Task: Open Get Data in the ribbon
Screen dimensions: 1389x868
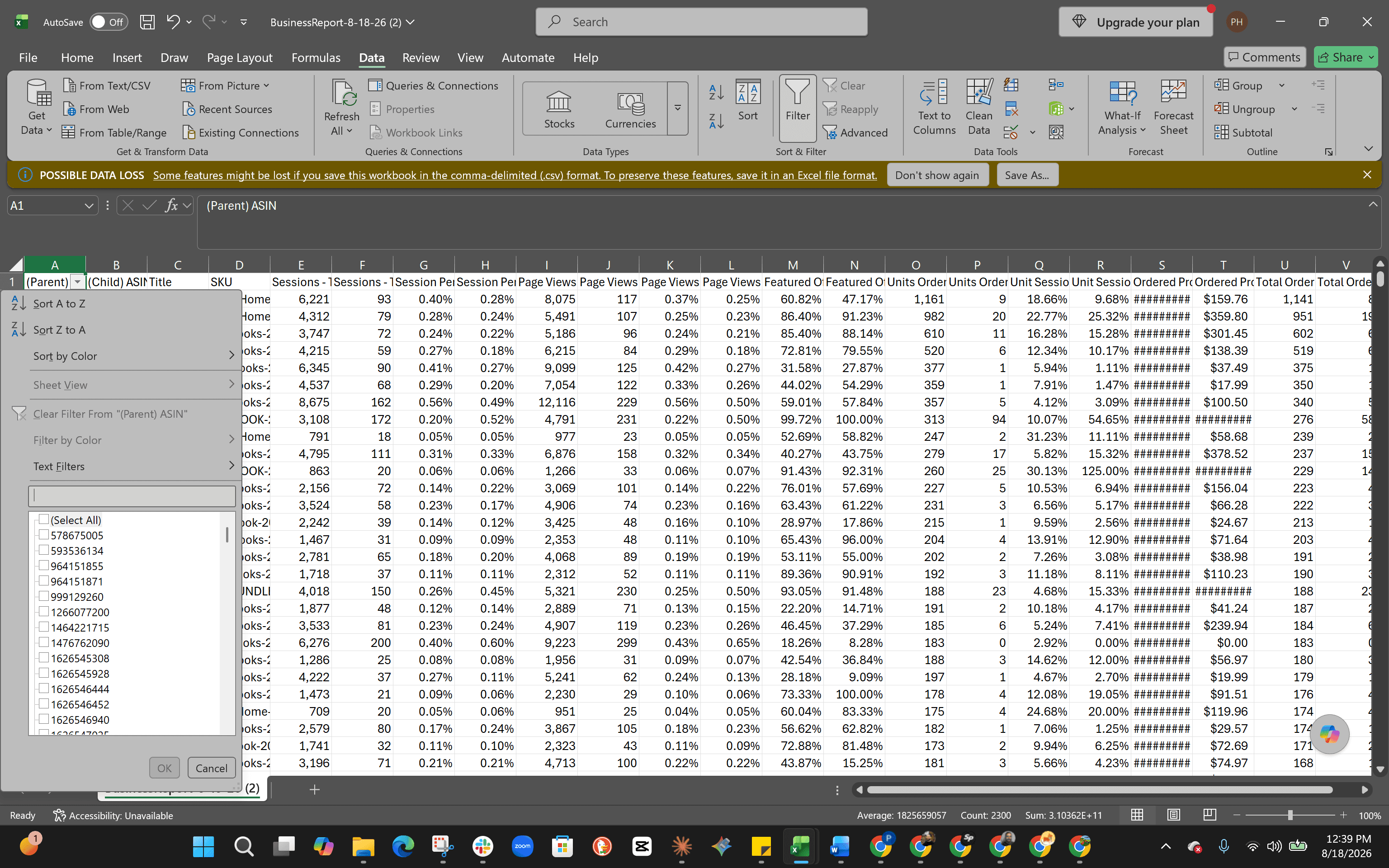Action: (37, 108)
